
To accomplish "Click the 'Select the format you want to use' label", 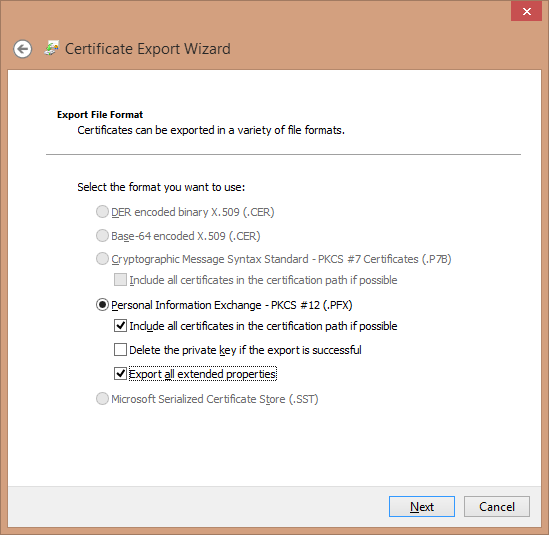I will tap(161, 187).
